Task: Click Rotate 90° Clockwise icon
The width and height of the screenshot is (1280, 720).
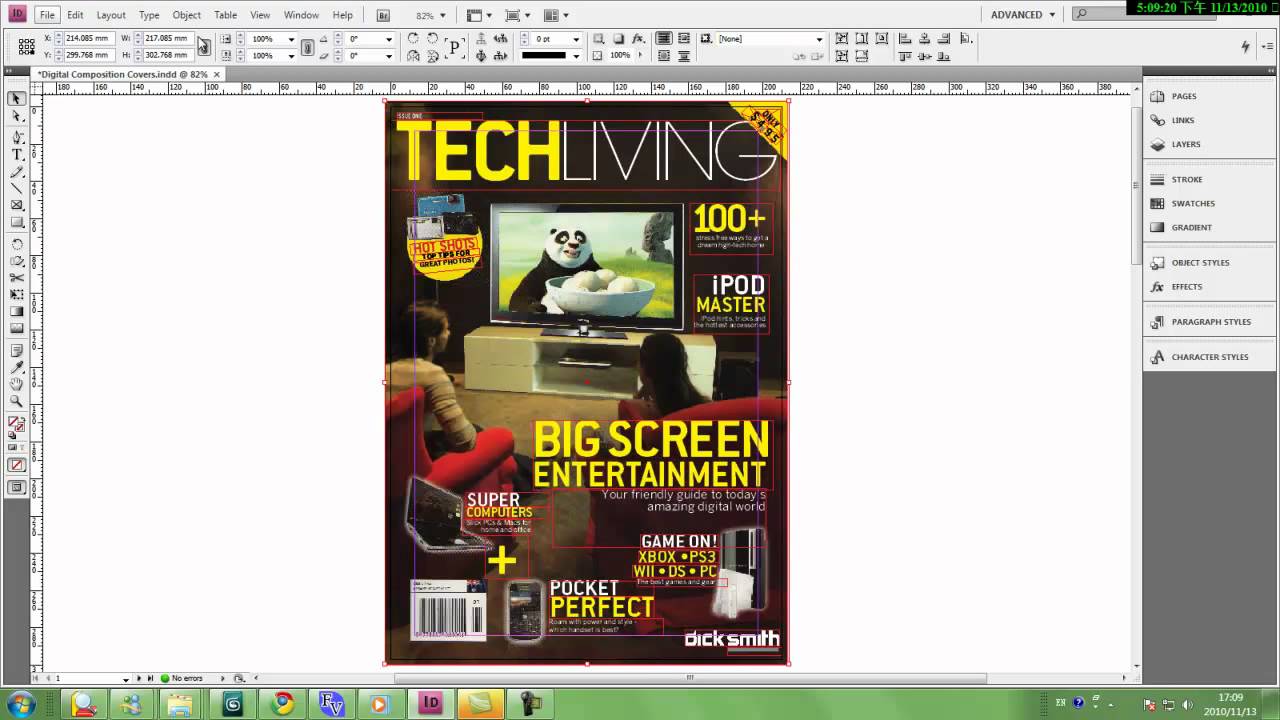Action: pyautogui.click(x=413, y=38)
